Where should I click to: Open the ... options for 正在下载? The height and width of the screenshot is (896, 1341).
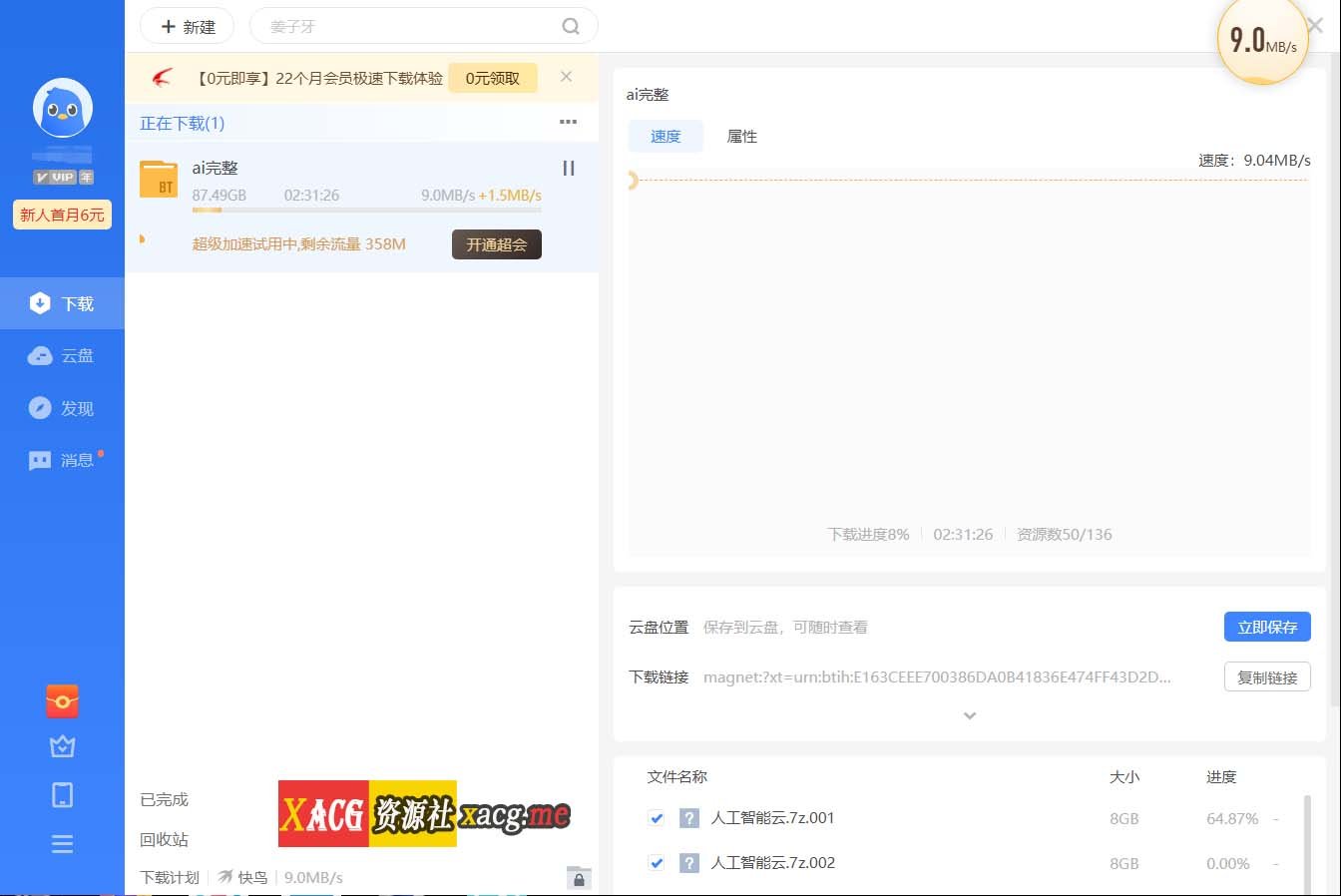[x=568, y=122]
